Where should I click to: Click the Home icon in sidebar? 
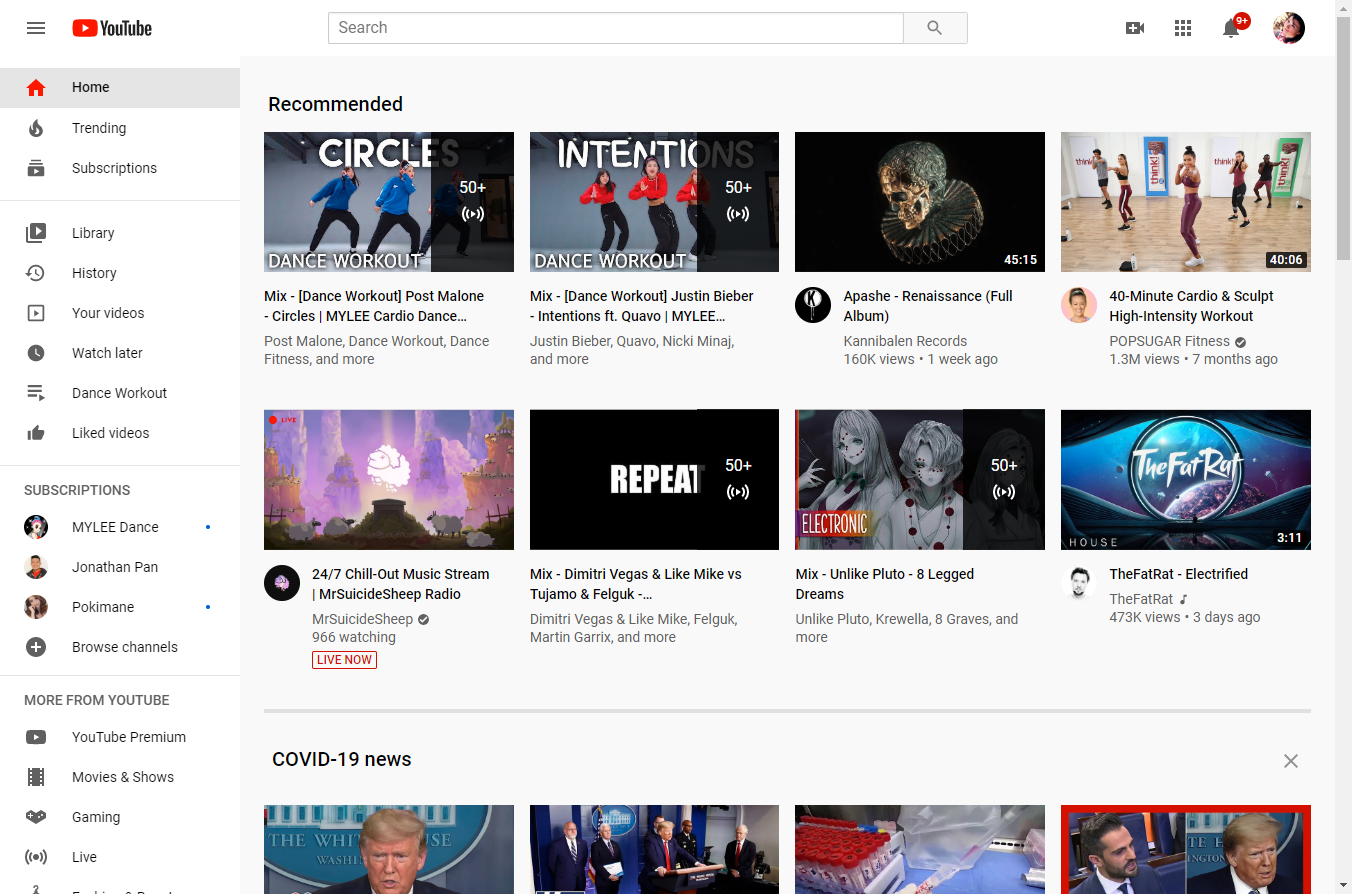[36, 88]
